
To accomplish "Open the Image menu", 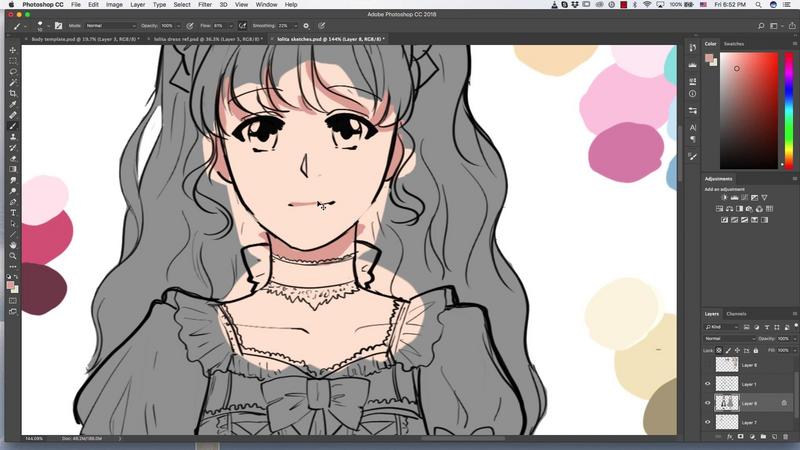I will [x=114, y=5].
